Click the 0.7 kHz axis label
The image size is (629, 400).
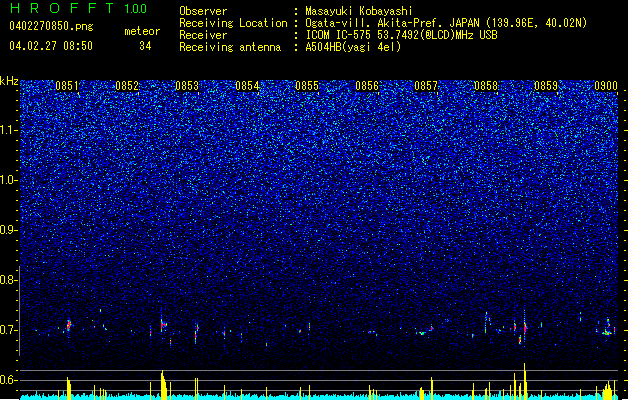click(x=8, y=330)
